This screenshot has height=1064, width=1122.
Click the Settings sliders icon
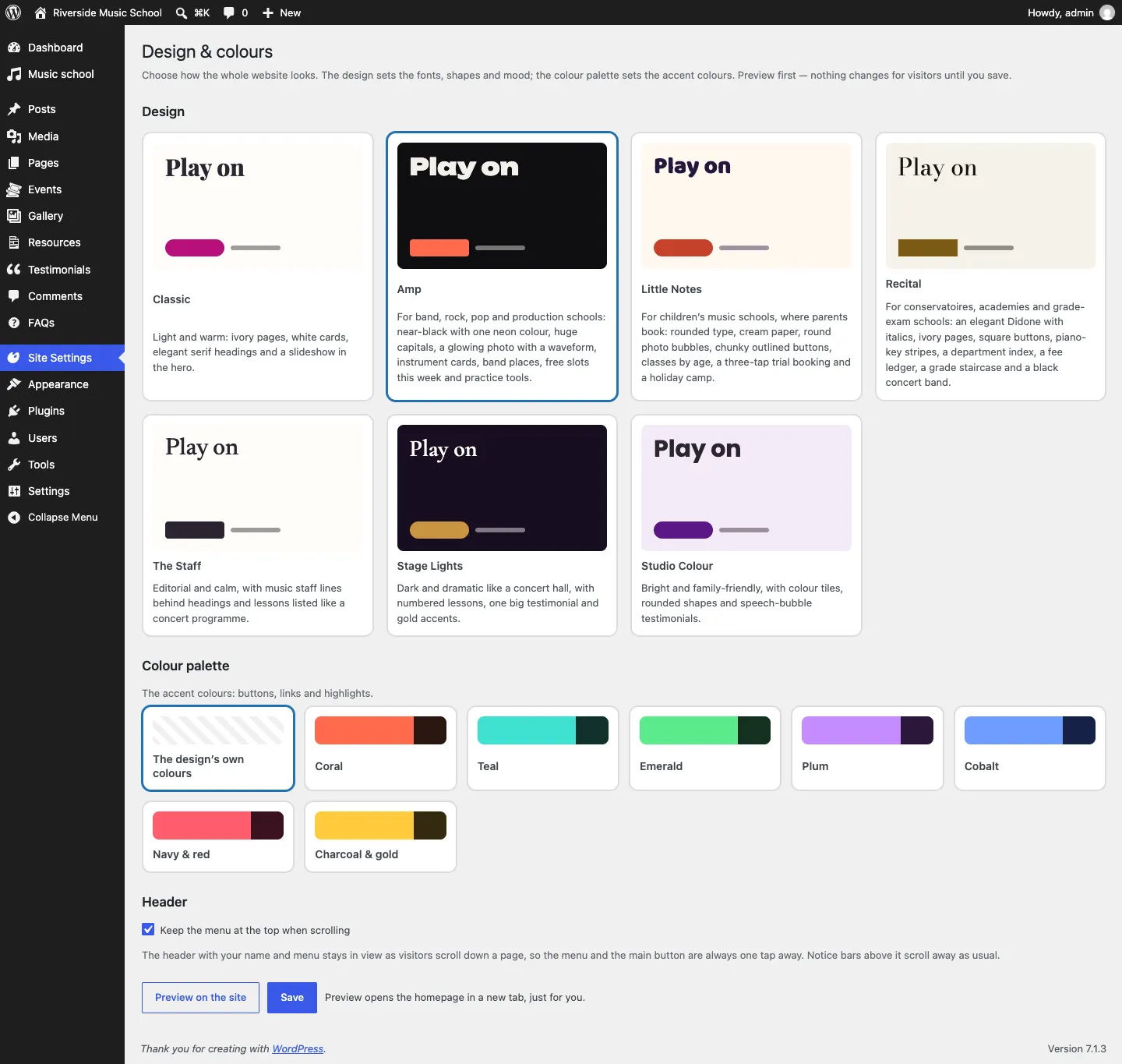14,491
